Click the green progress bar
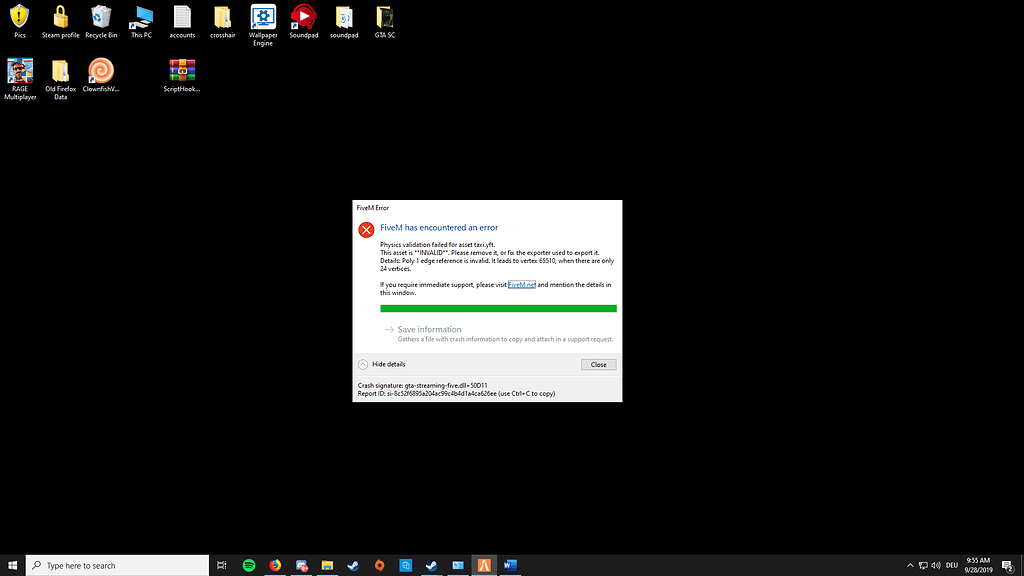1024x576 pixels. [x=498, y=309]
